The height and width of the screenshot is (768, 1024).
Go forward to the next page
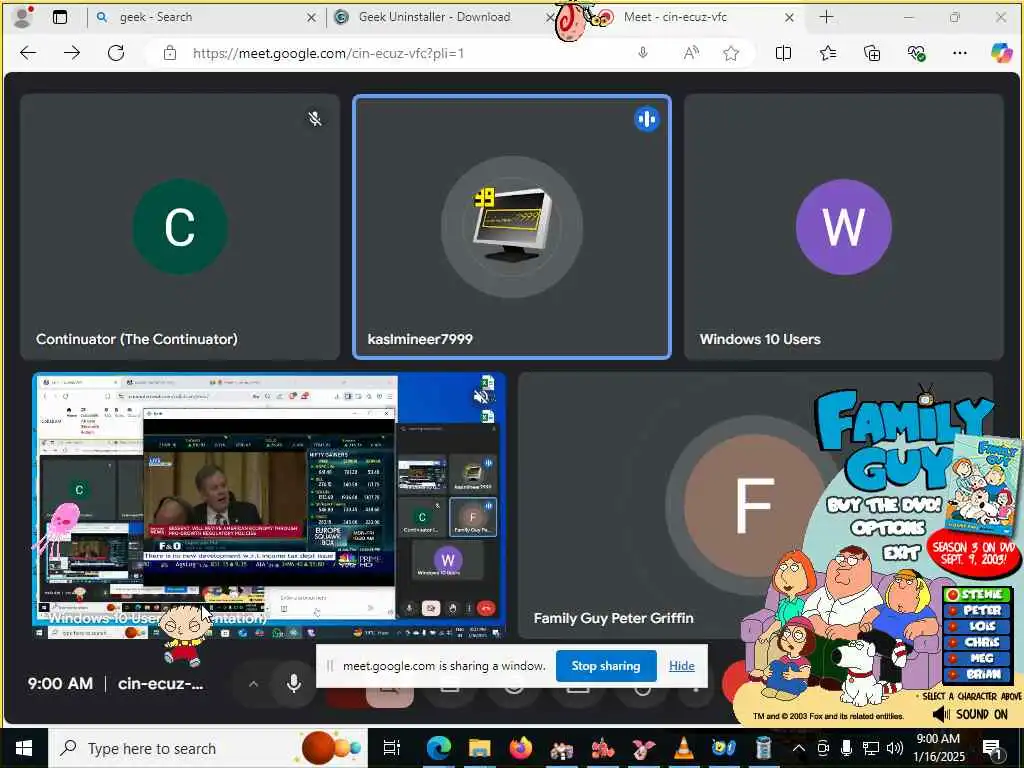tap(72, 53)
